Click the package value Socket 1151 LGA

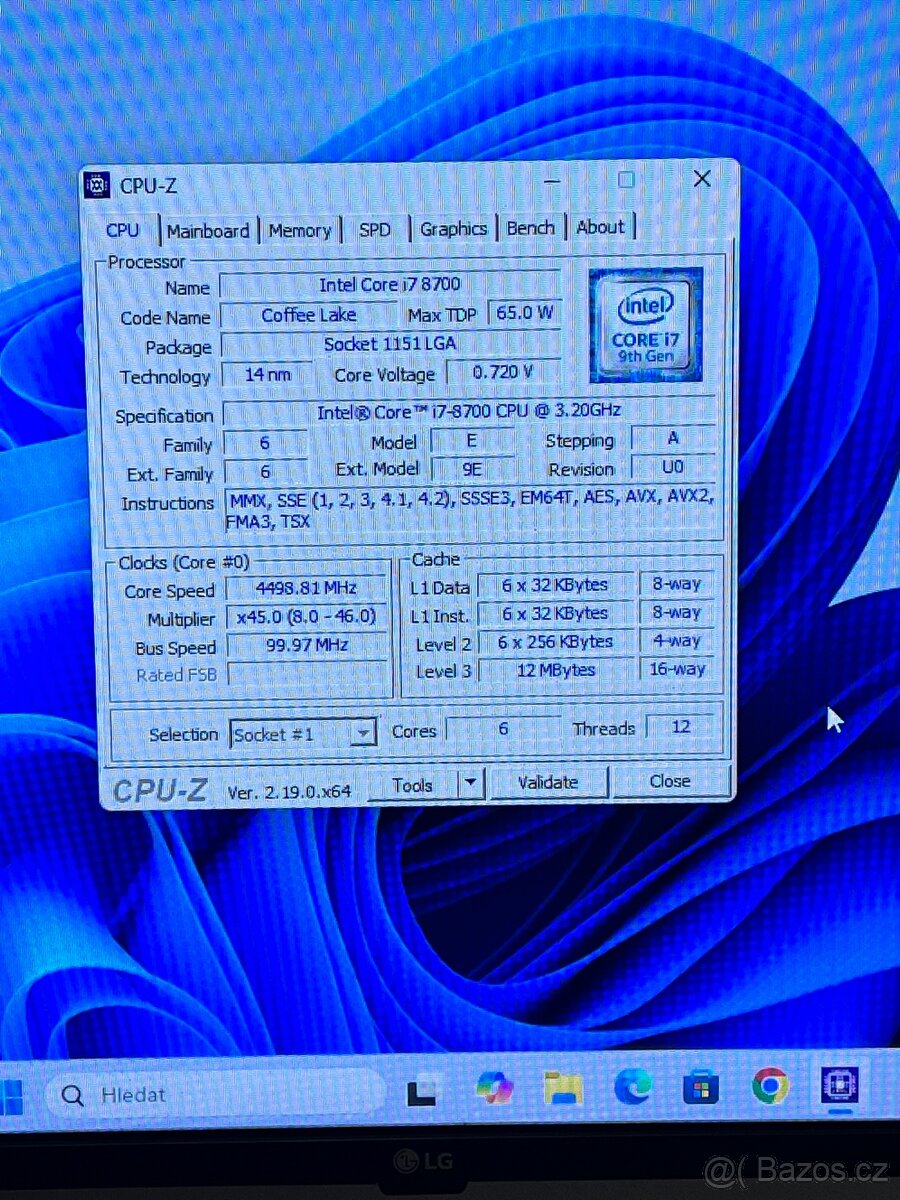tap(390, 344)
